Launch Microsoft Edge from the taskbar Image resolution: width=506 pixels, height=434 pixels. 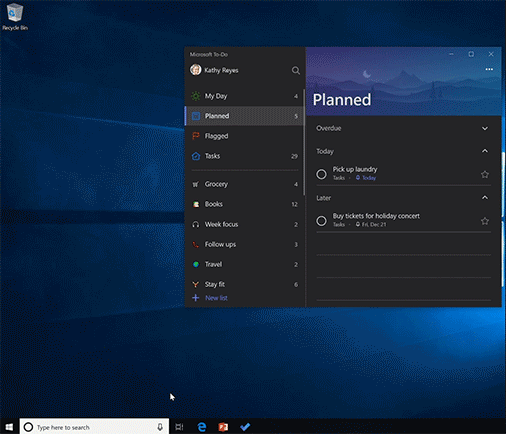pyautogui.click(x=201, y=427)
